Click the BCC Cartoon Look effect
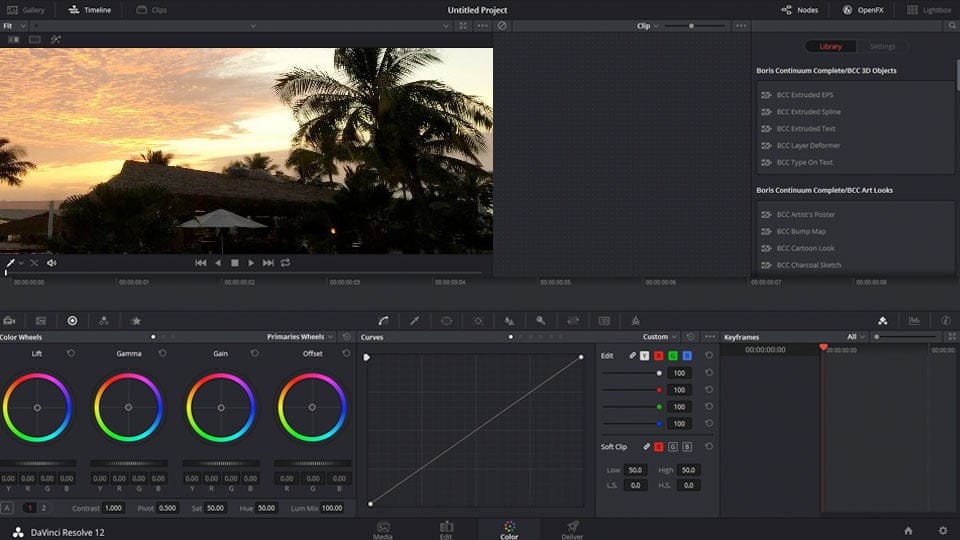 coord(805,248)
